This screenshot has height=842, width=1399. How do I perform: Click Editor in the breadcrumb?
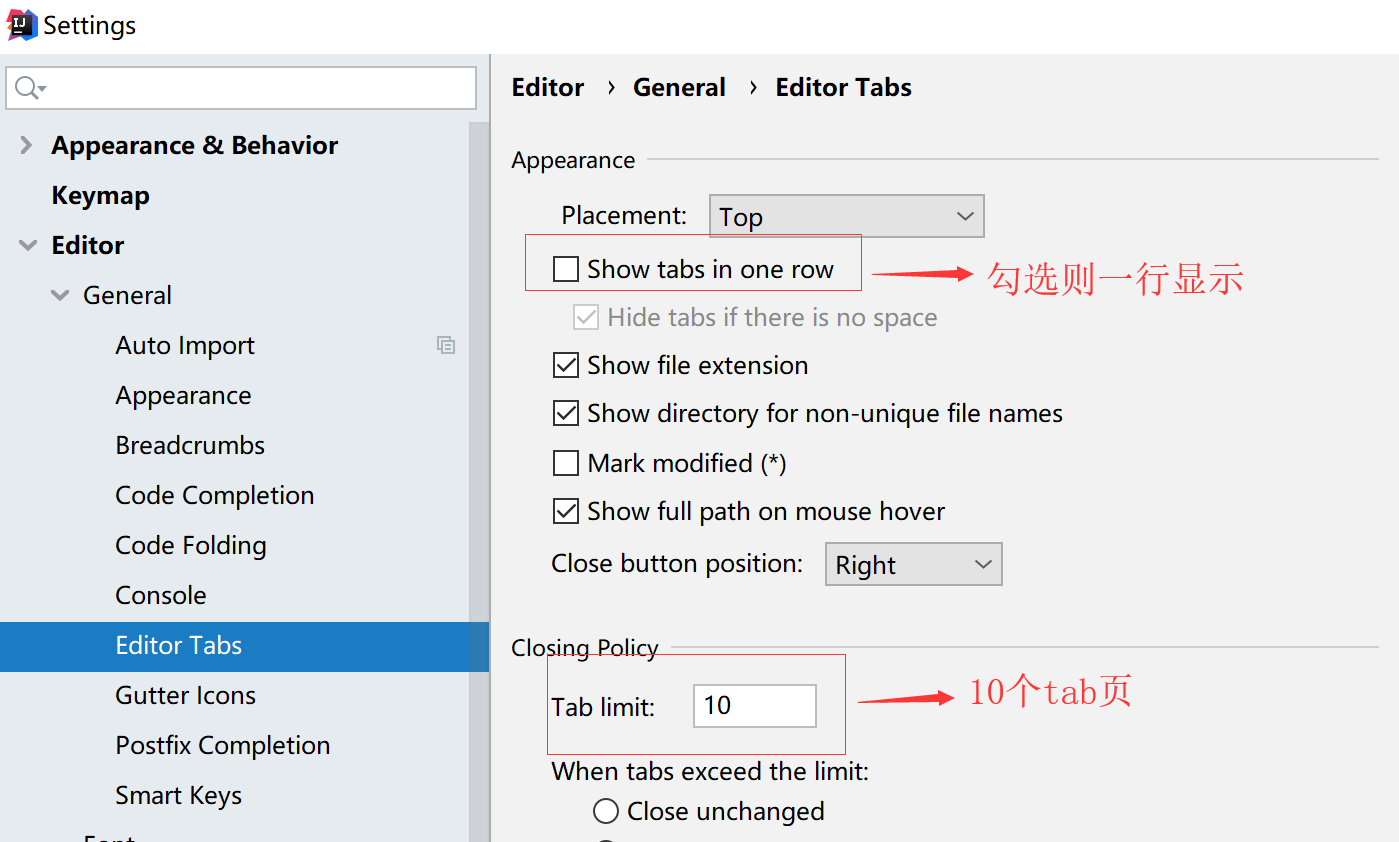(x=548, y=88)
